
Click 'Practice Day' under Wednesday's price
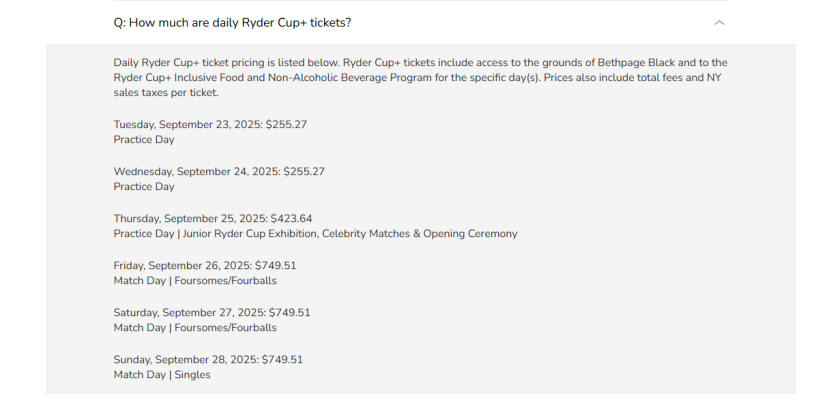tap(144, 186)
